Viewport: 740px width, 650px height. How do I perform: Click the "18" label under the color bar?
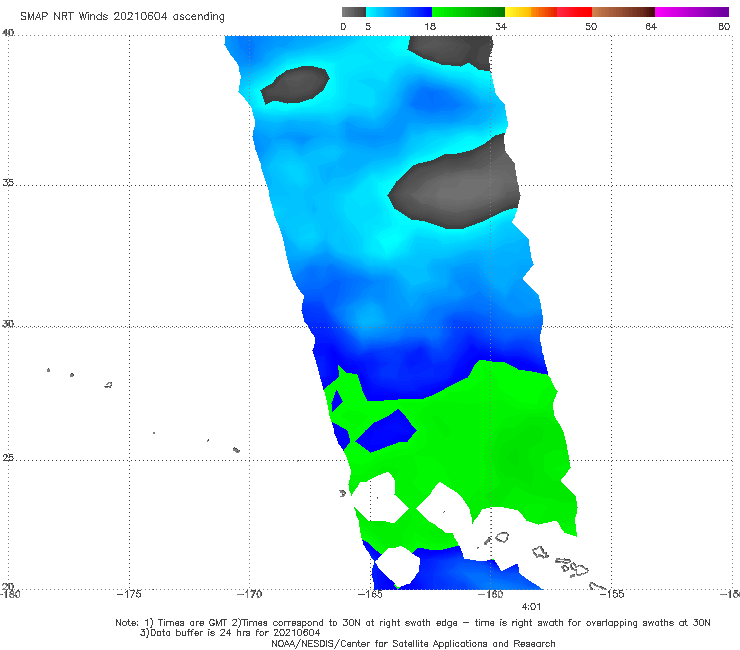(430, 26)
